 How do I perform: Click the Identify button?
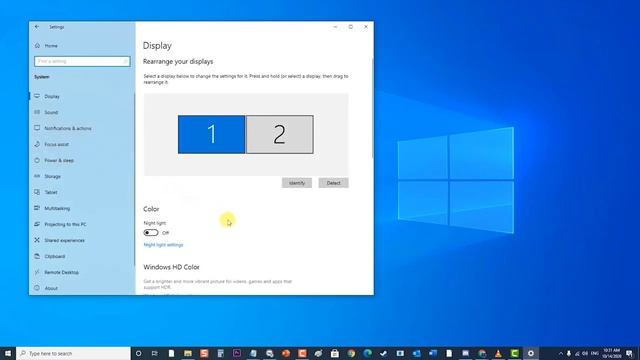(x=297, y=183)
